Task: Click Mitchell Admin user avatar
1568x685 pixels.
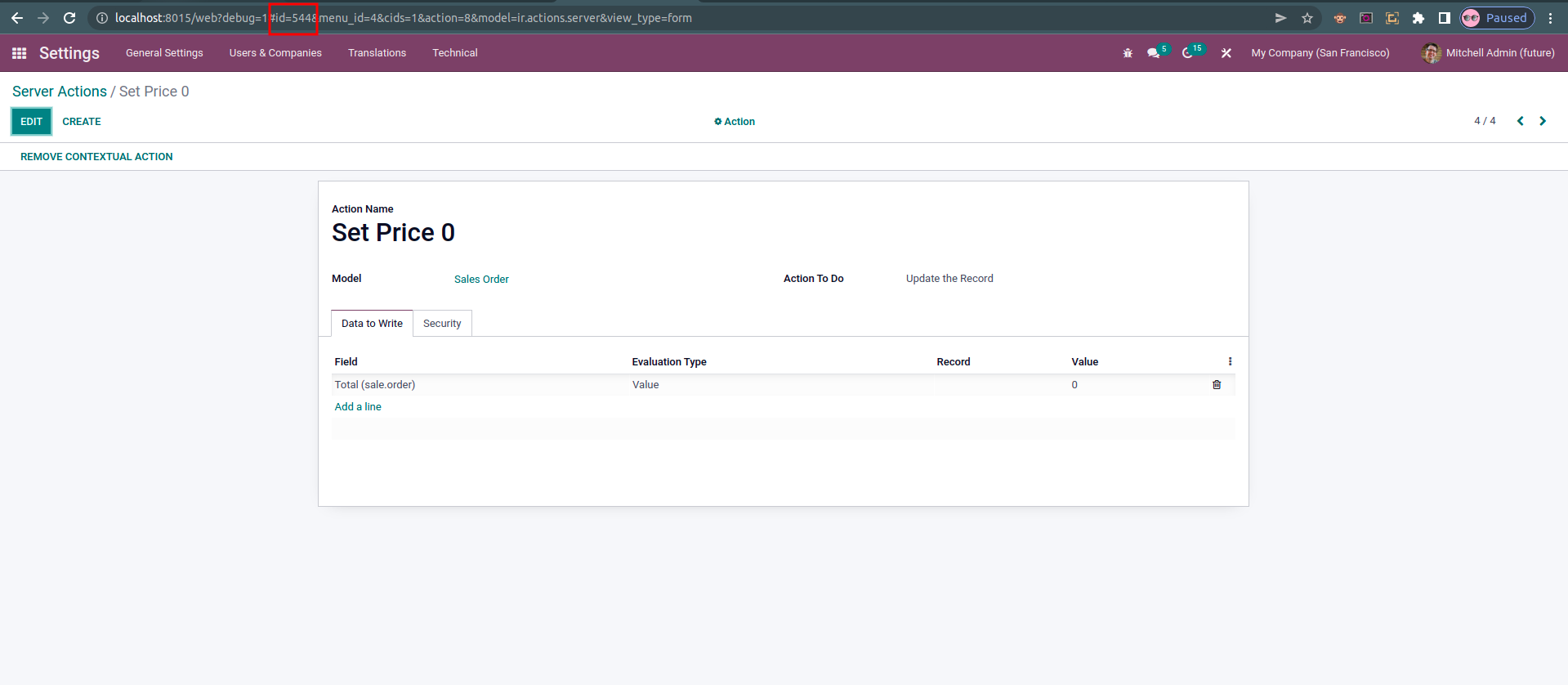Action: click(1431, 53)
